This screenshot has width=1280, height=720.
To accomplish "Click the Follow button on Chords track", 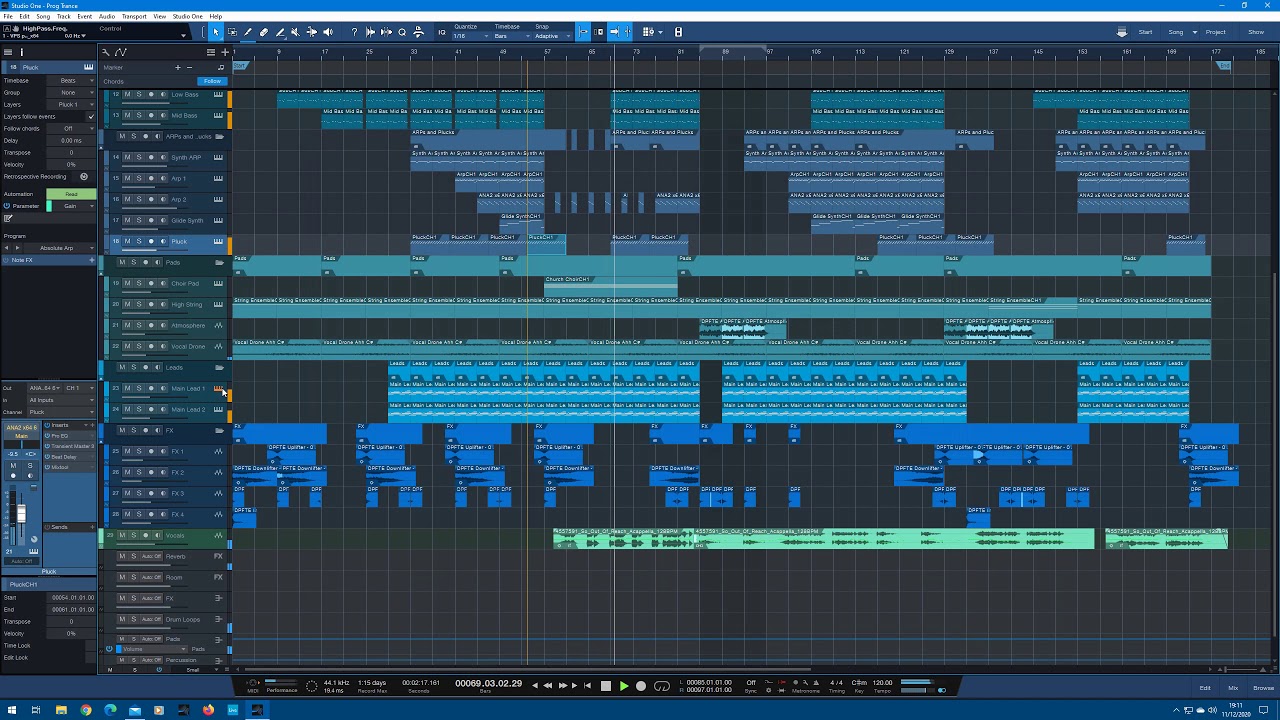I will coord(212,81).
